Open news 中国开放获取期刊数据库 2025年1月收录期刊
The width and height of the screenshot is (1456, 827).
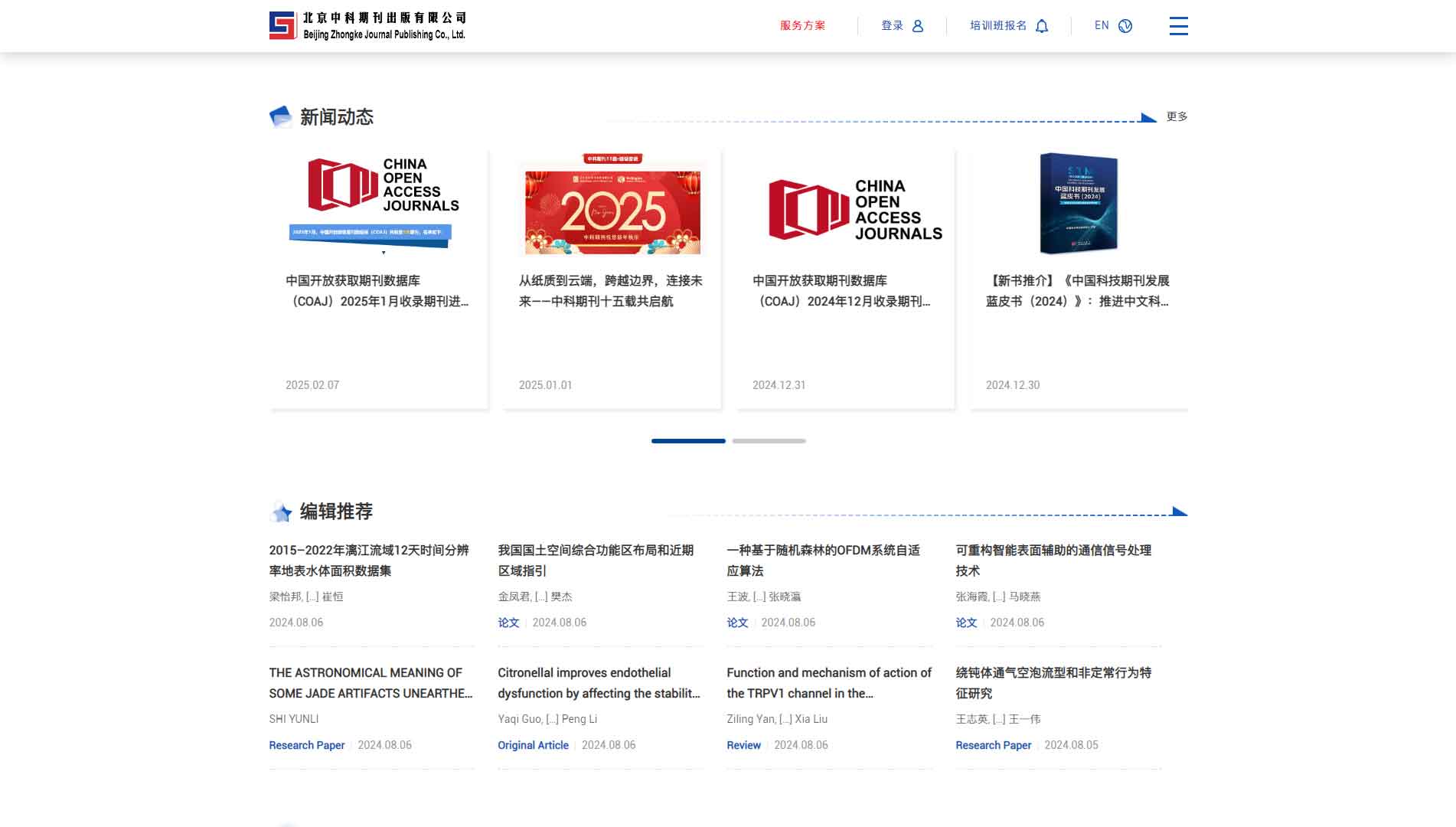coord(377,291)
